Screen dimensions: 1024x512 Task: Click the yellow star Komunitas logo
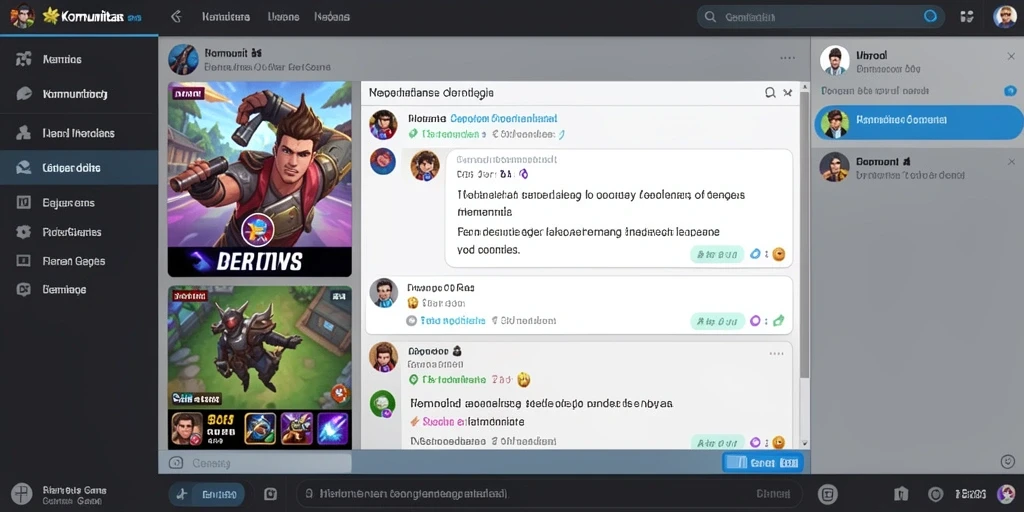tap(50, 16)
